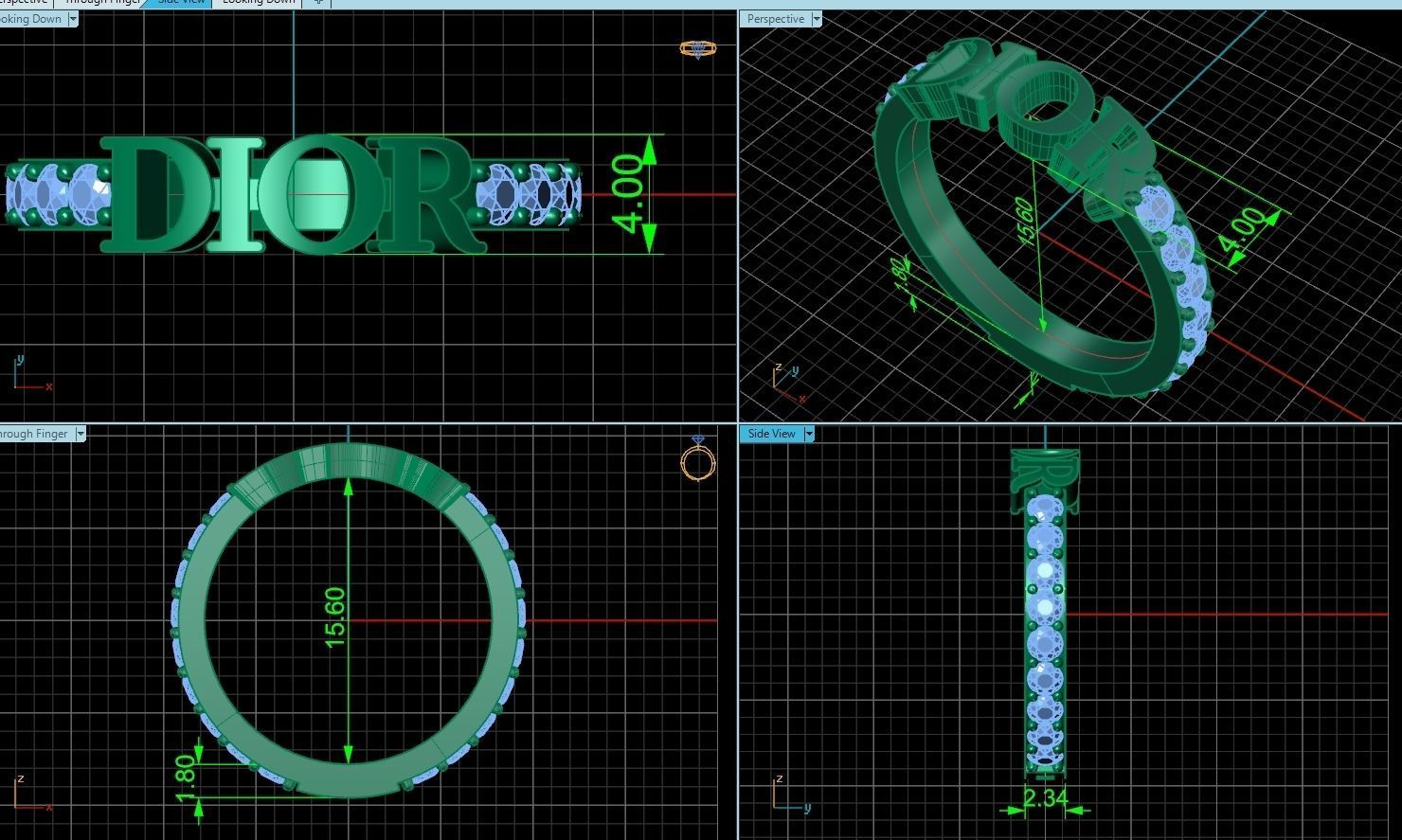
Task: Click the orange ring icon in Through Finger viewport
Action: 698,460
